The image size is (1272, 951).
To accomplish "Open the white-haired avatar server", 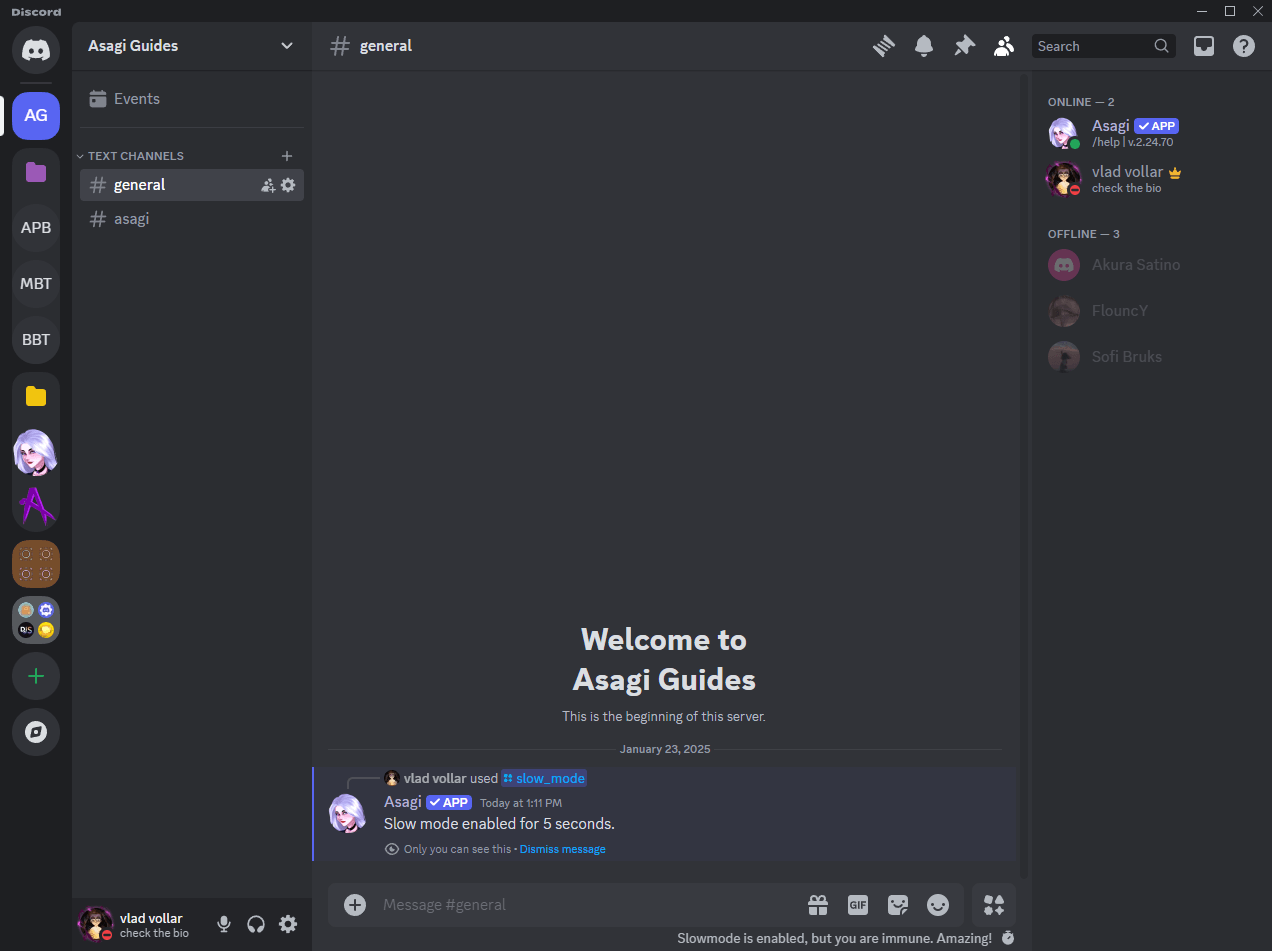I will pyautogui.click(x=36, y=452).
